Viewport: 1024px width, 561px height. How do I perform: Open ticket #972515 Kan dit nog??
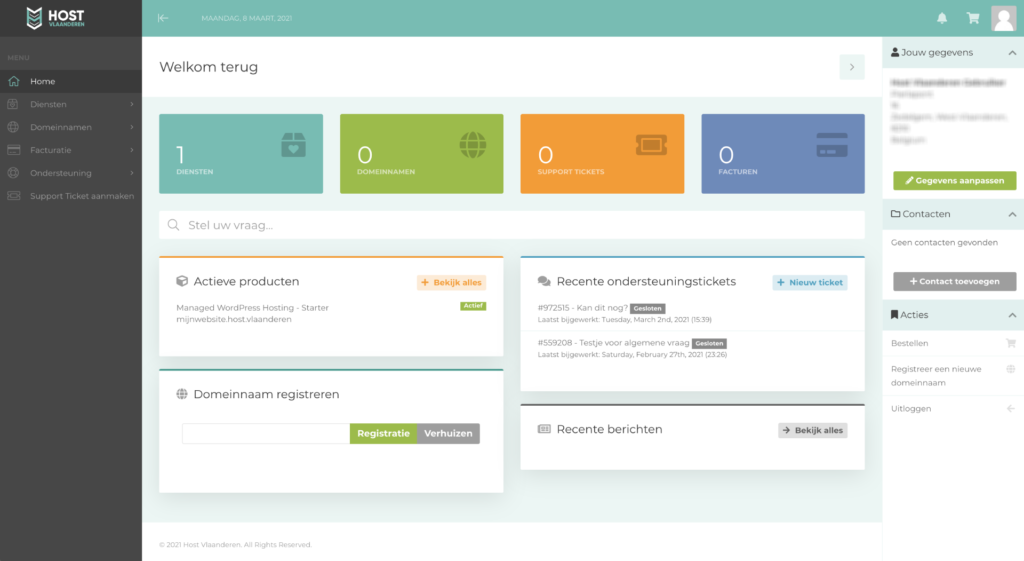(x=581, y=308)
